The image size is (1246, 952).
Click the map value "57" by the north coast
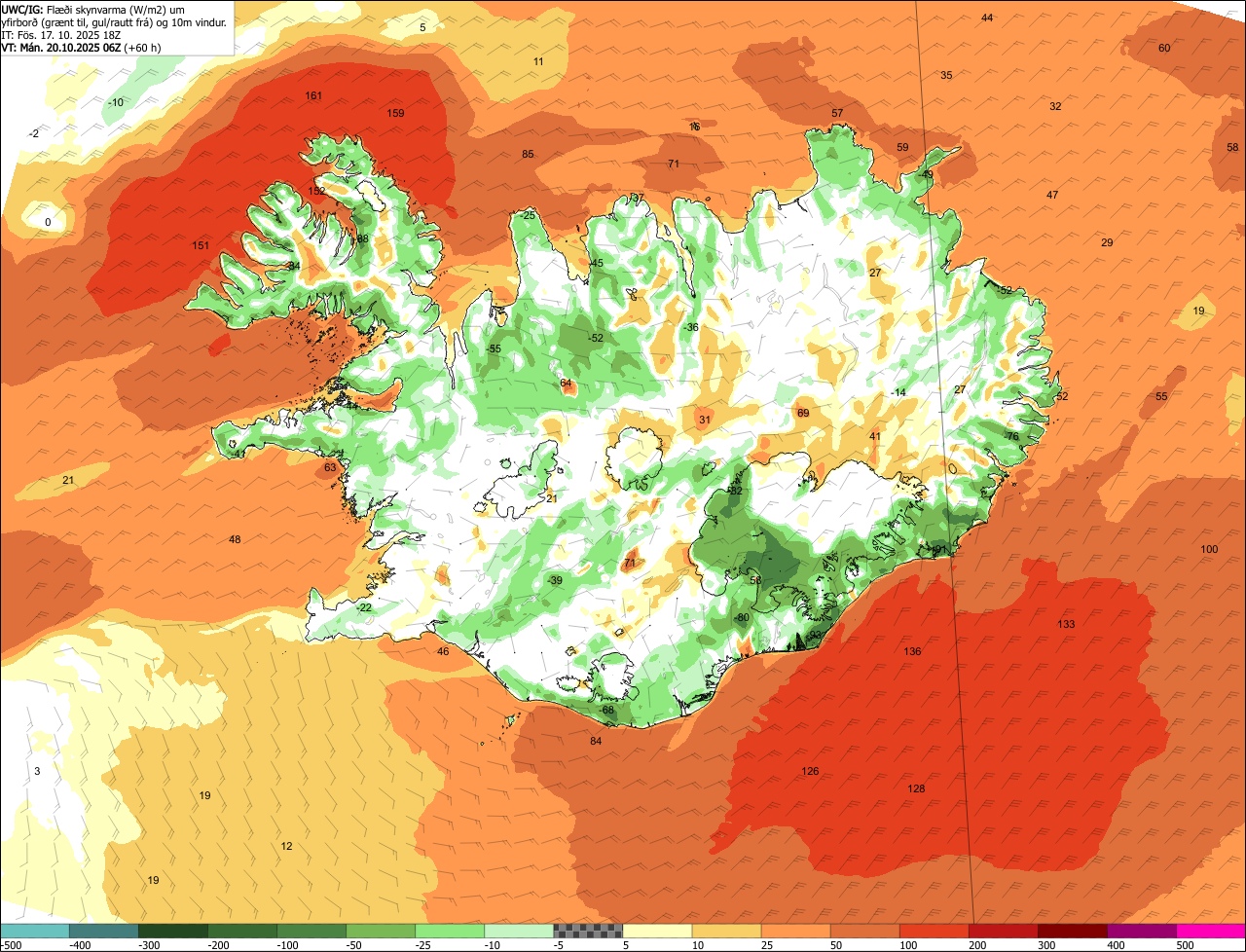837,113
